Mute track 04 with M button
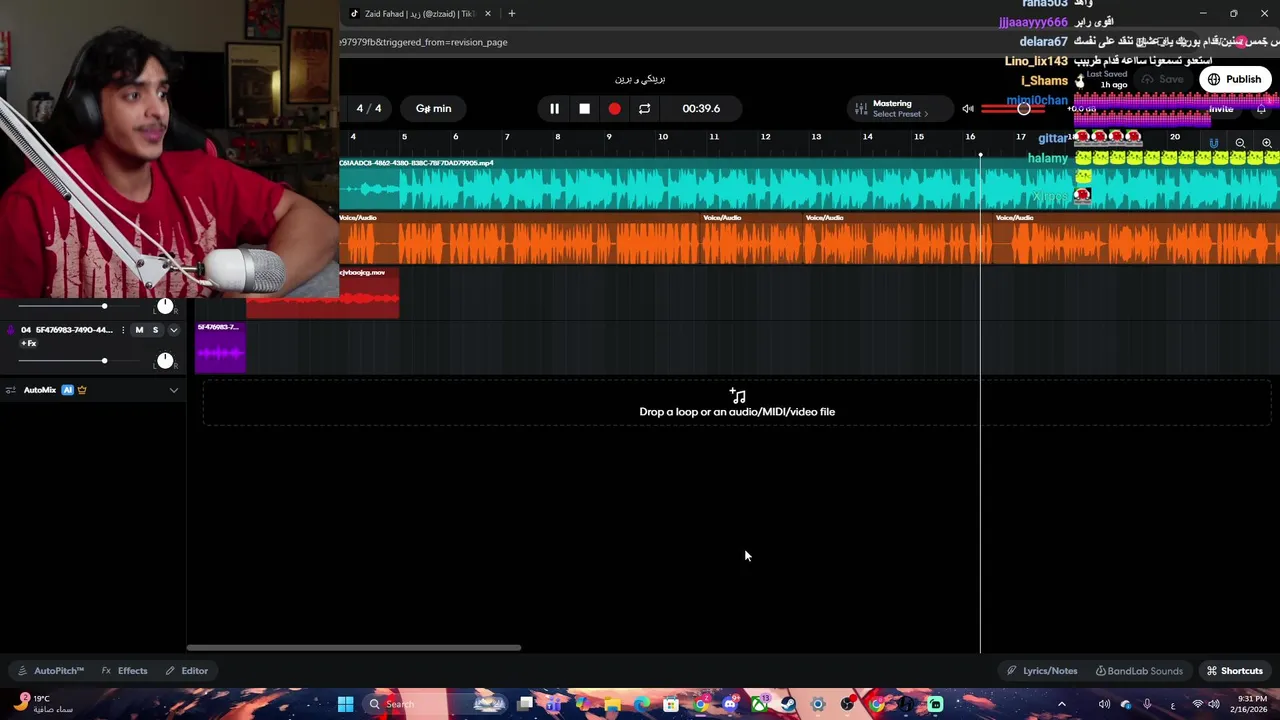This screenshot has width=1280, height=720. point(139,330)
